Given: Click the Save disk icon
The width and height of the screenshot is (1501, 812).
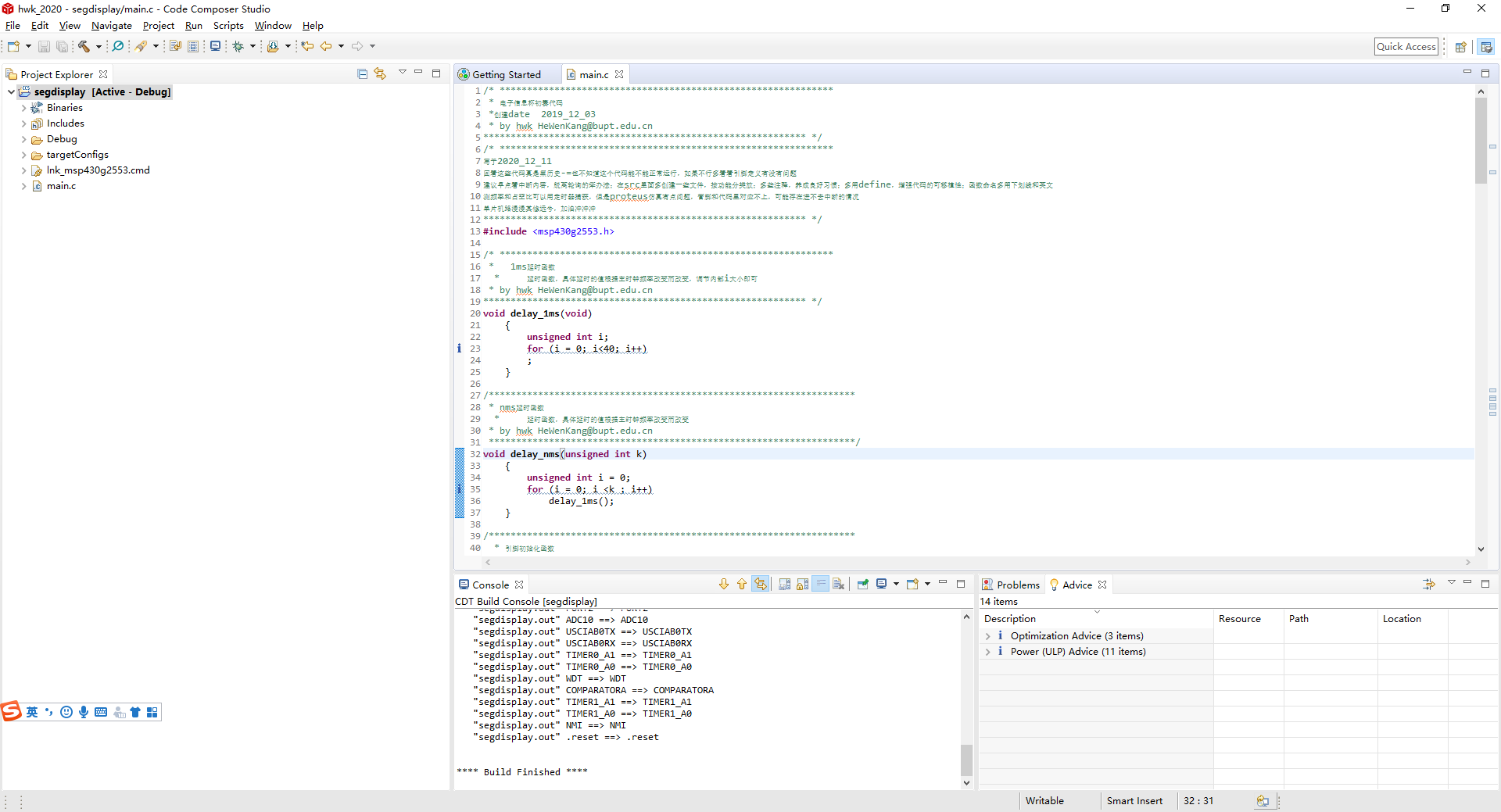Looking at the screenshot, I should (44, 47).
